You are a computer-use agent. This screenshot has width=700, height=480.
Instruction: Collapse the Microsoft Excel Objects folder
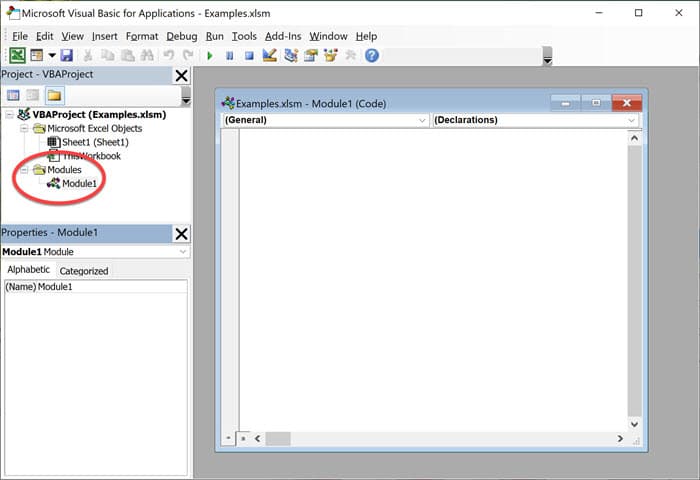point(24,129)
